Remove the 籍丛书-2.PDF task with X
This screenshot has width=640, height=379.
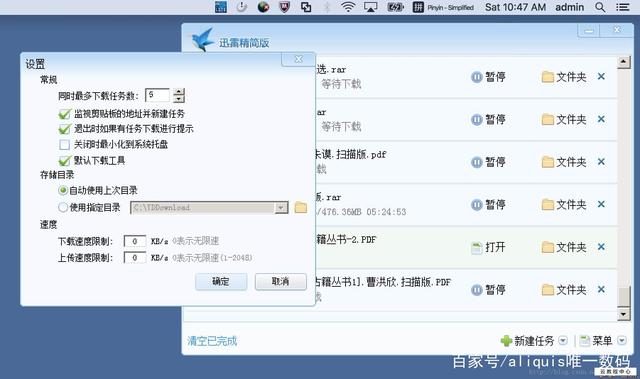point(601,247)
